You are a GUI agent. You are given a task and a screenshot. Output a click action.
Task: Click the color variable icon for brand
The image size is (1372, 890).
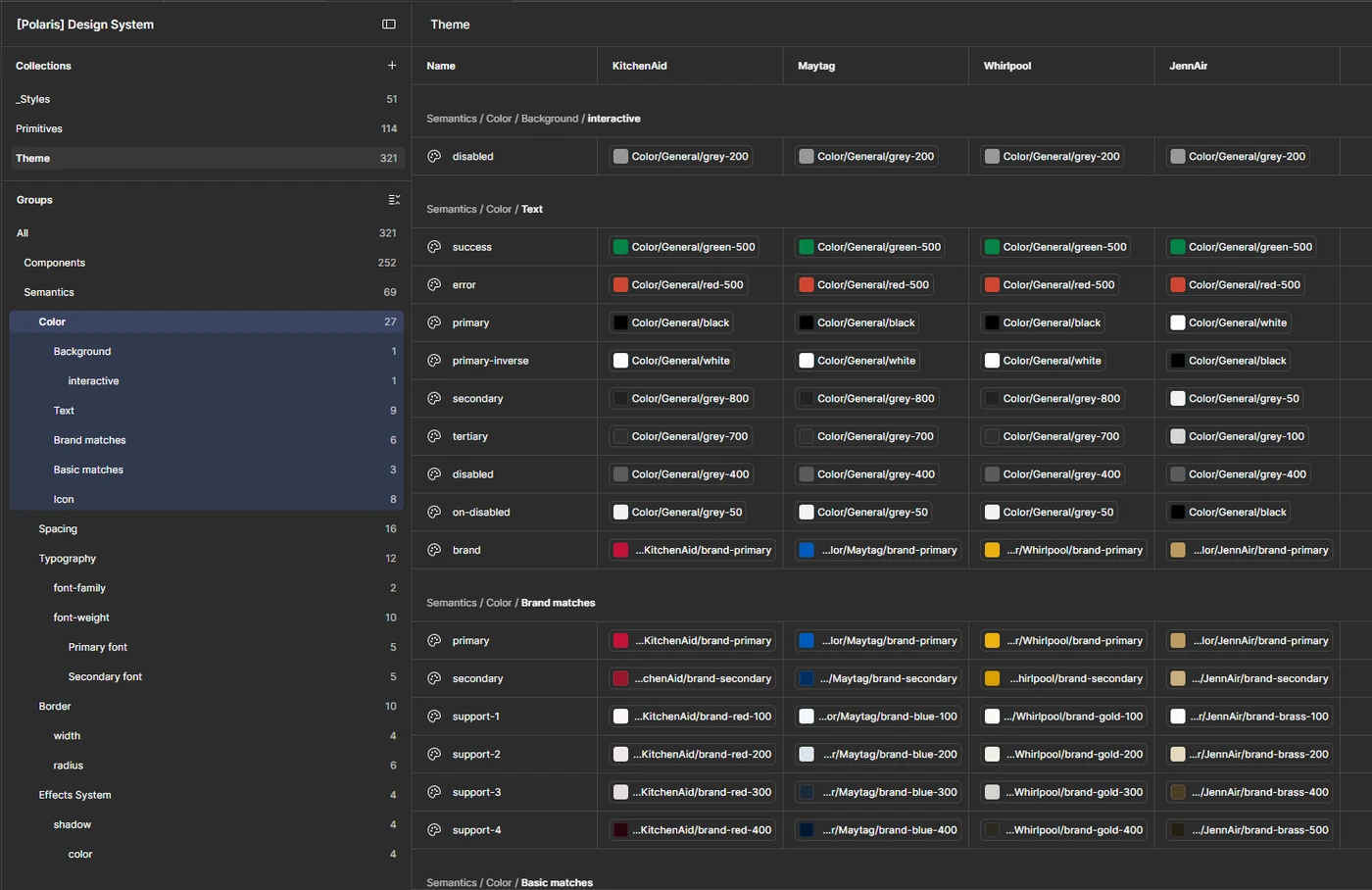point(434,550)
